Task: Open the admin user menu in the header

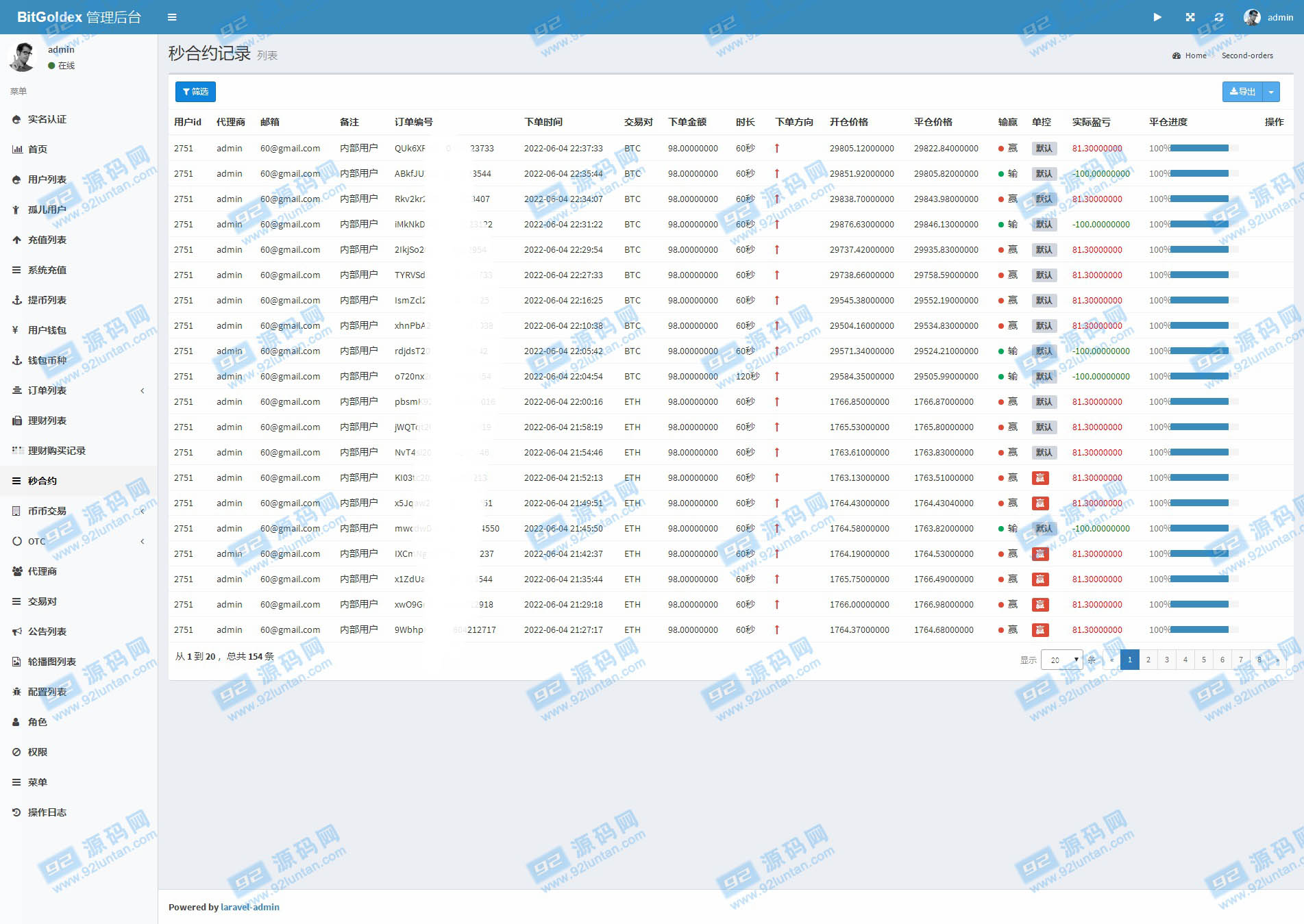Action: click(x=1268, y=17)
